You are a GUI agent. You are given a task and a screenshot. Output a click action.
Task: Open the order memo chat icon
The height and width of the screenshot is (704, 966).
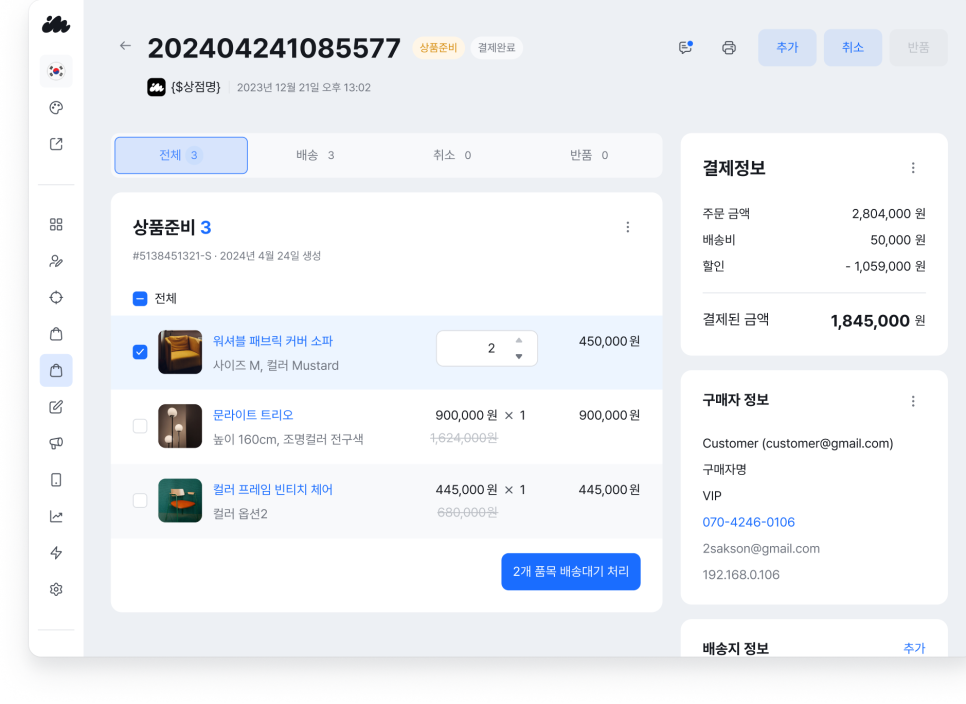[x=686, y=47]
